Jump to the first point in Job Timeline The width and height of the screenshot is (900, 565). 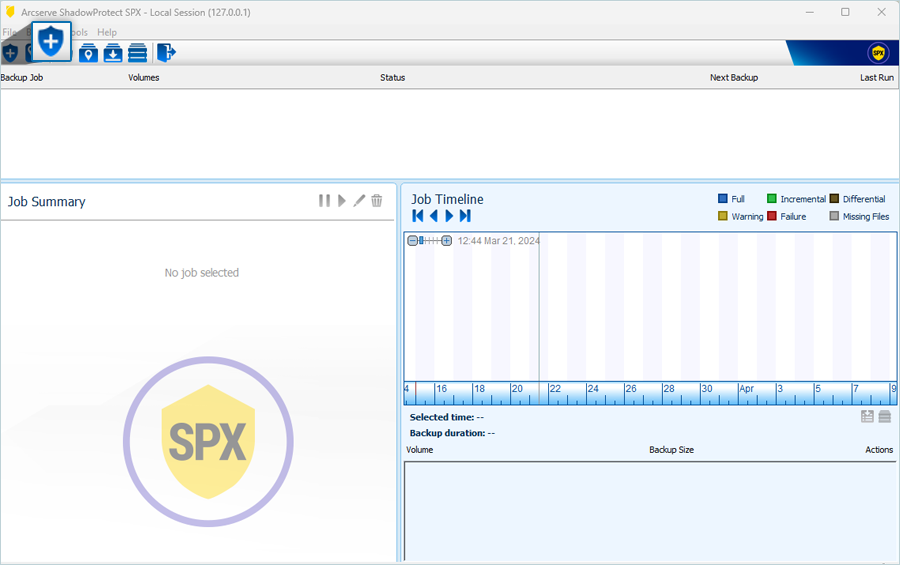pos(418,216)
